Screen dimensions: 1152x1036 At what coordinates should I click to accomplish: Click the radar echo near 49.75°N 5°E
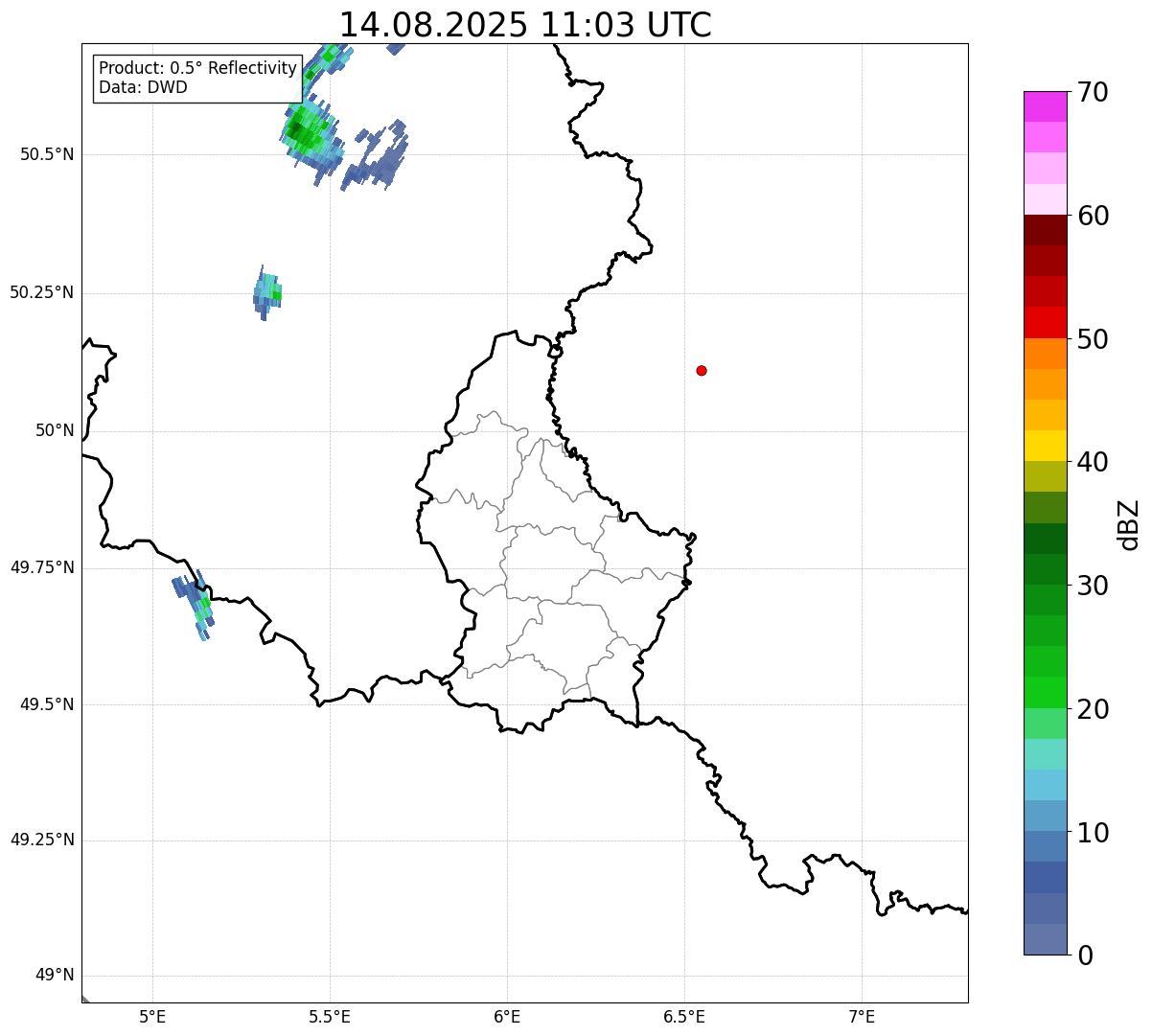(x=195, y=605)
